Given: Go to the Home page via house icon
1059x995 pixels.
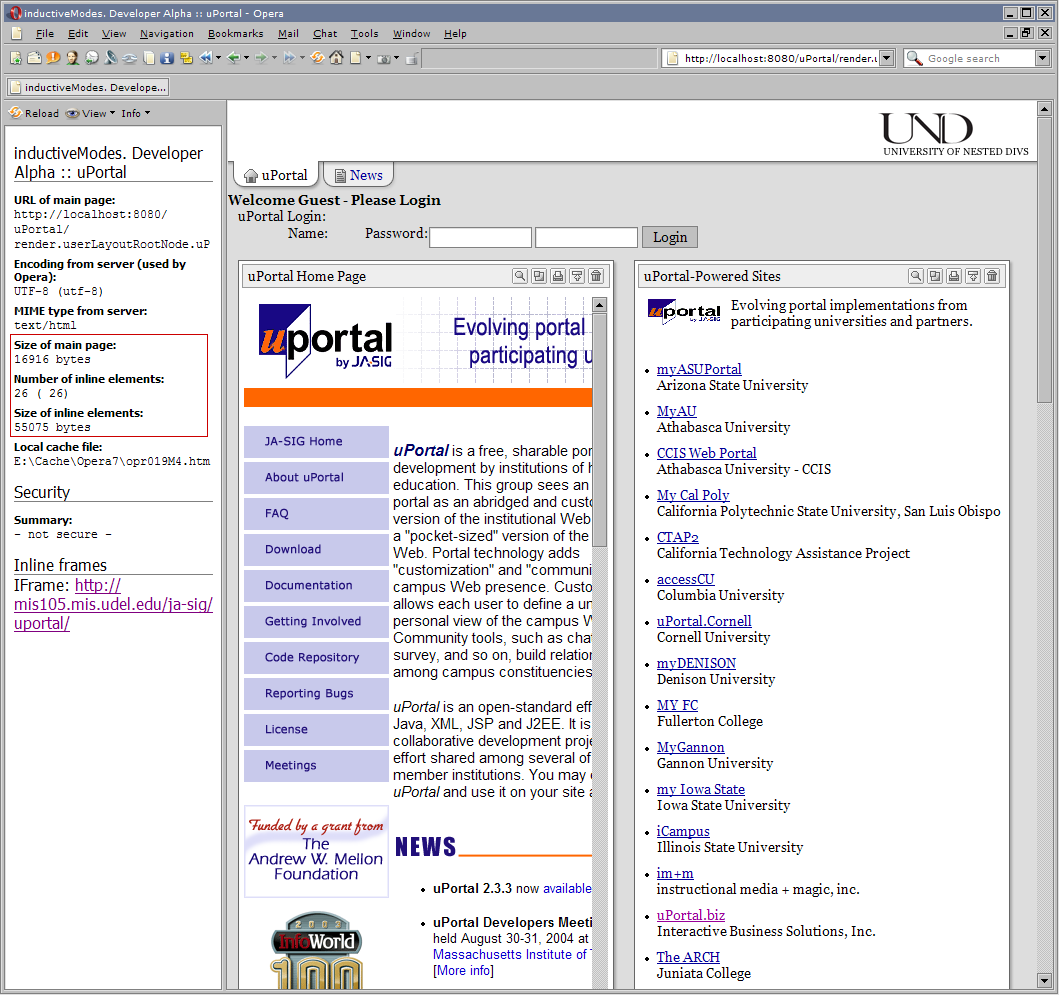Looking at the screenshot, I should pyautogui.click(x=336, y=58).
